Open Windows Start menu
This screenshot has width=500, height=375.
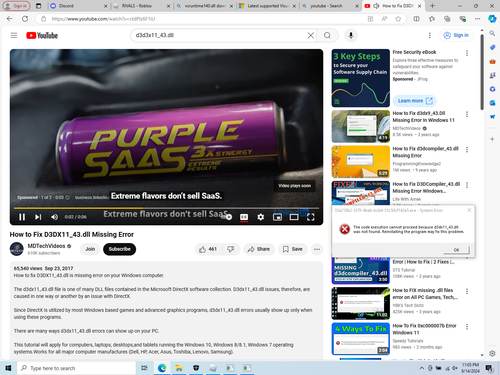[8, 368]
